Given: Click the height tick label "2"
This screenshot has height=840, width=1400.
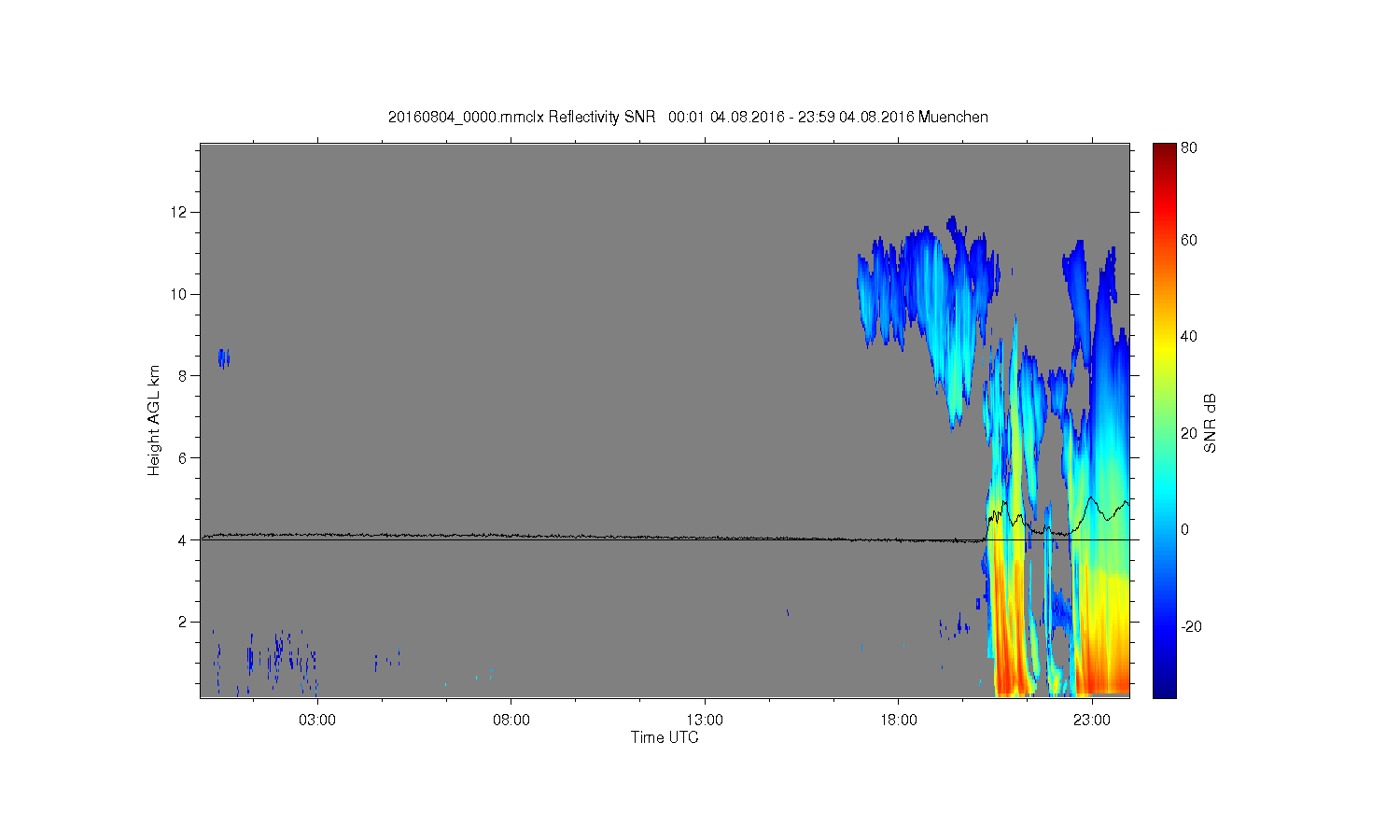Looking at the screenshot, I should tap(184, 622).
